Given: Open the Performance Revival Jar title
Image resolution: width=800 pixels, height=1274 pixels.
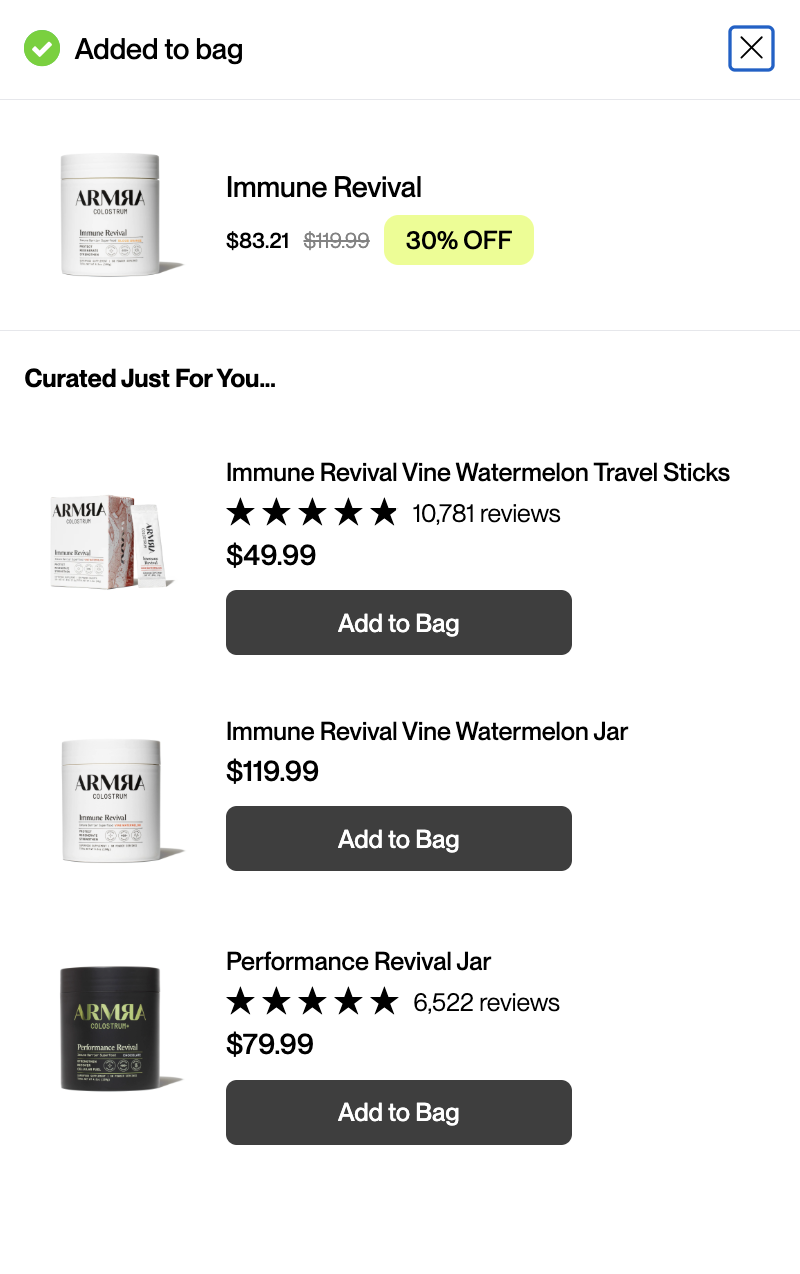Looking at the screenshot, I should point(358,961).
